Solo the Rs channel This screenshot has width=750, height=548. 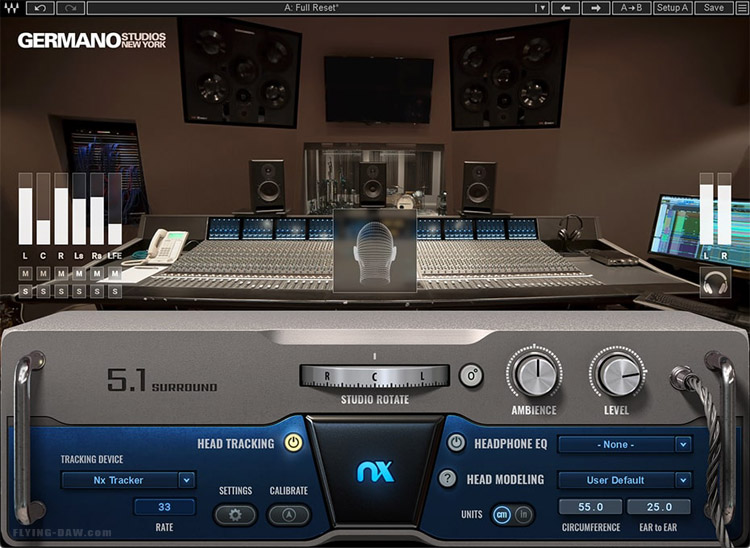point(97,291)
